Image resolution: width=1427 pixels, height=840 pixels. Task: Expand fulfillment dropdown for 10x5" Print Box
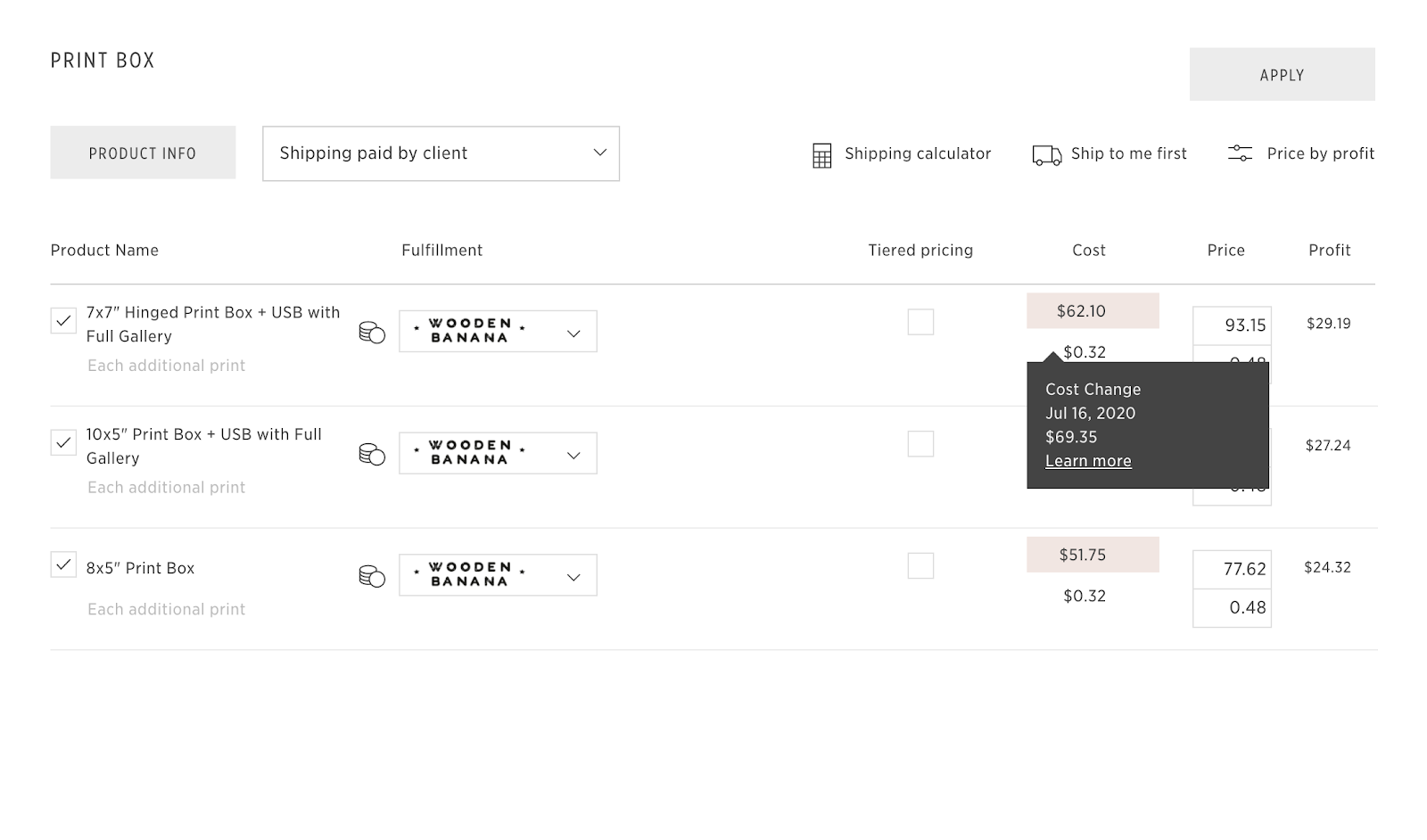[x=498, y=453]
